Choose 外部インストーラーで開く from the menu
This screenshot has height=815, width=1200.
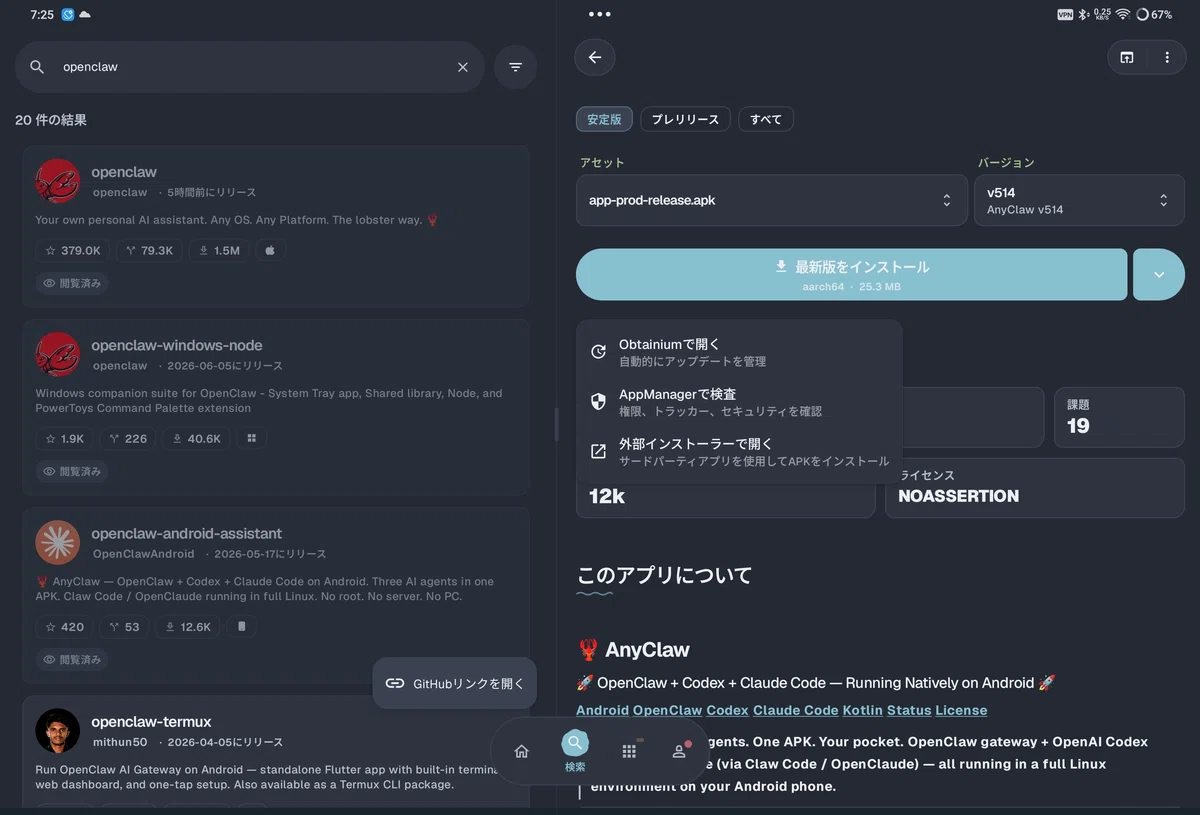click(739, 452)
